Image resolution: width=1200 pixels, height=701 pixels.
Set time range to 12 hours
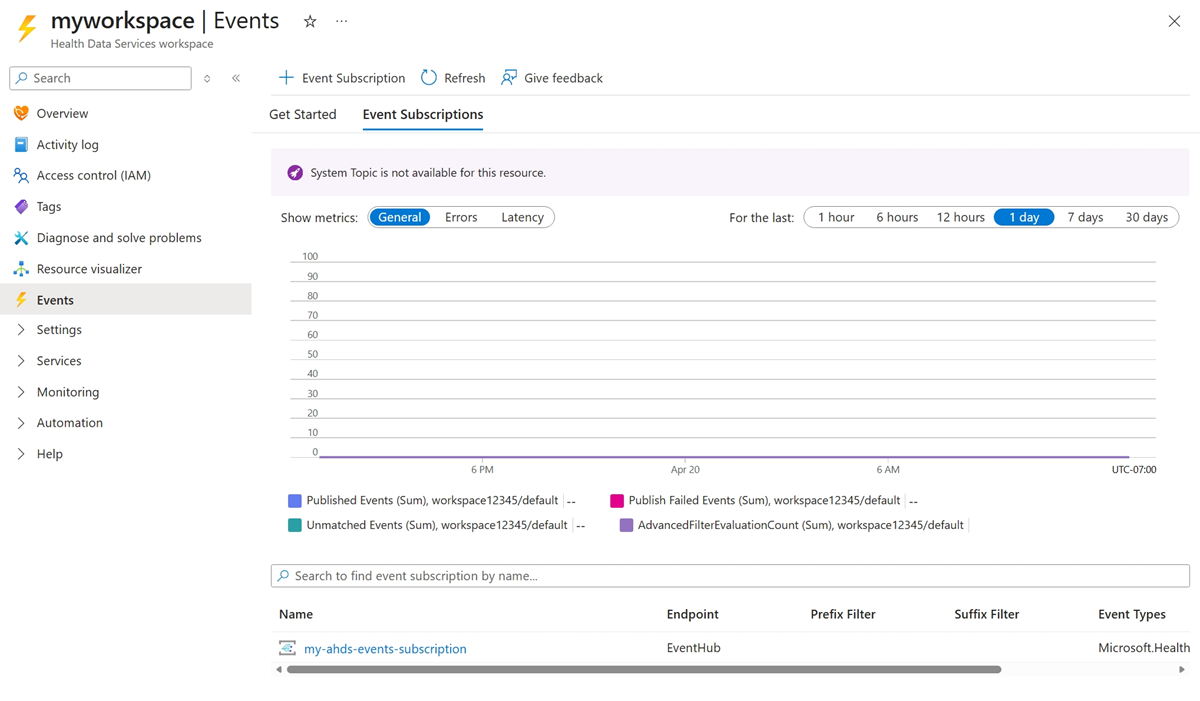[960, 217]
